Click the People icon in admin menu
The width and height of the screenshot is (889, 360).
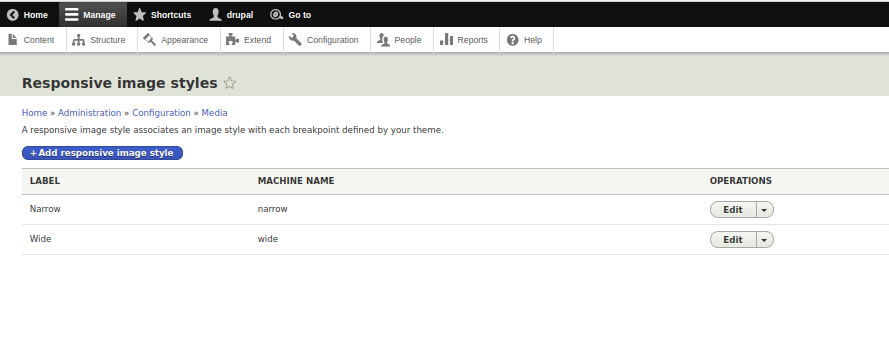point(383,40)
